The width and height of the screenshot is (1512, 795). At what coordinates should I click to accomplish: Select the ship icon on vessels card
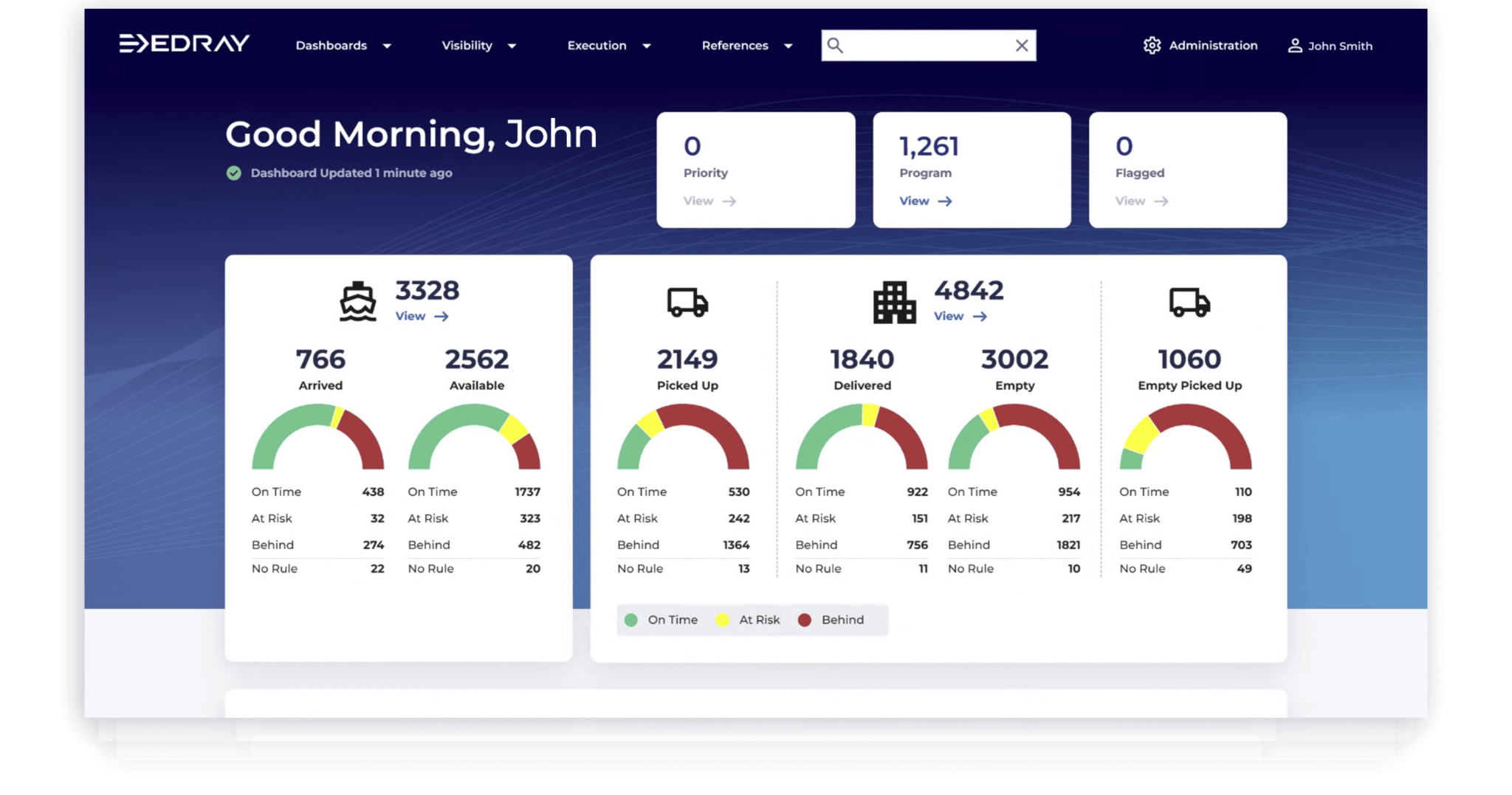[x=359, y=300]
